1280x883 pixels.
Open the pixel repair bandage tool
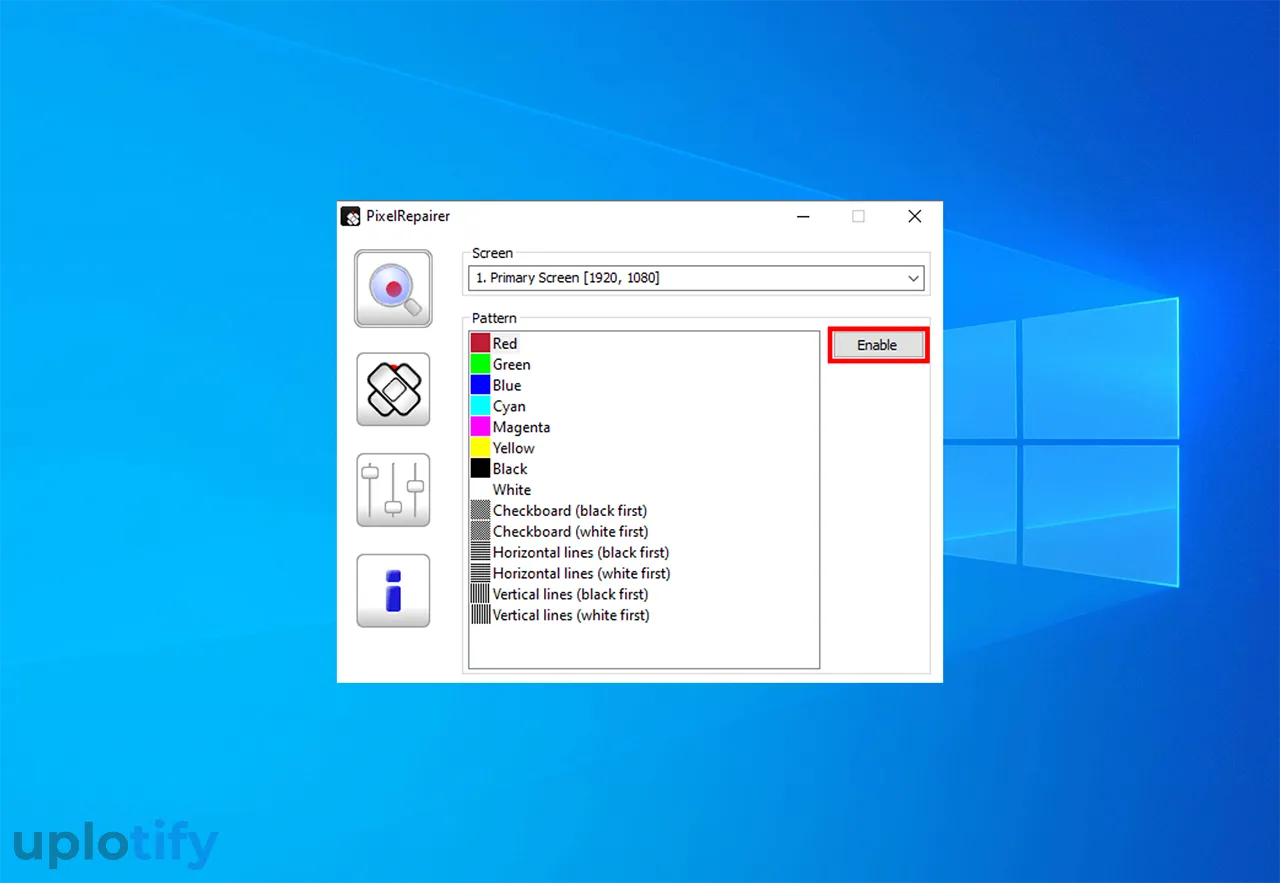click(x=393, y=389)
